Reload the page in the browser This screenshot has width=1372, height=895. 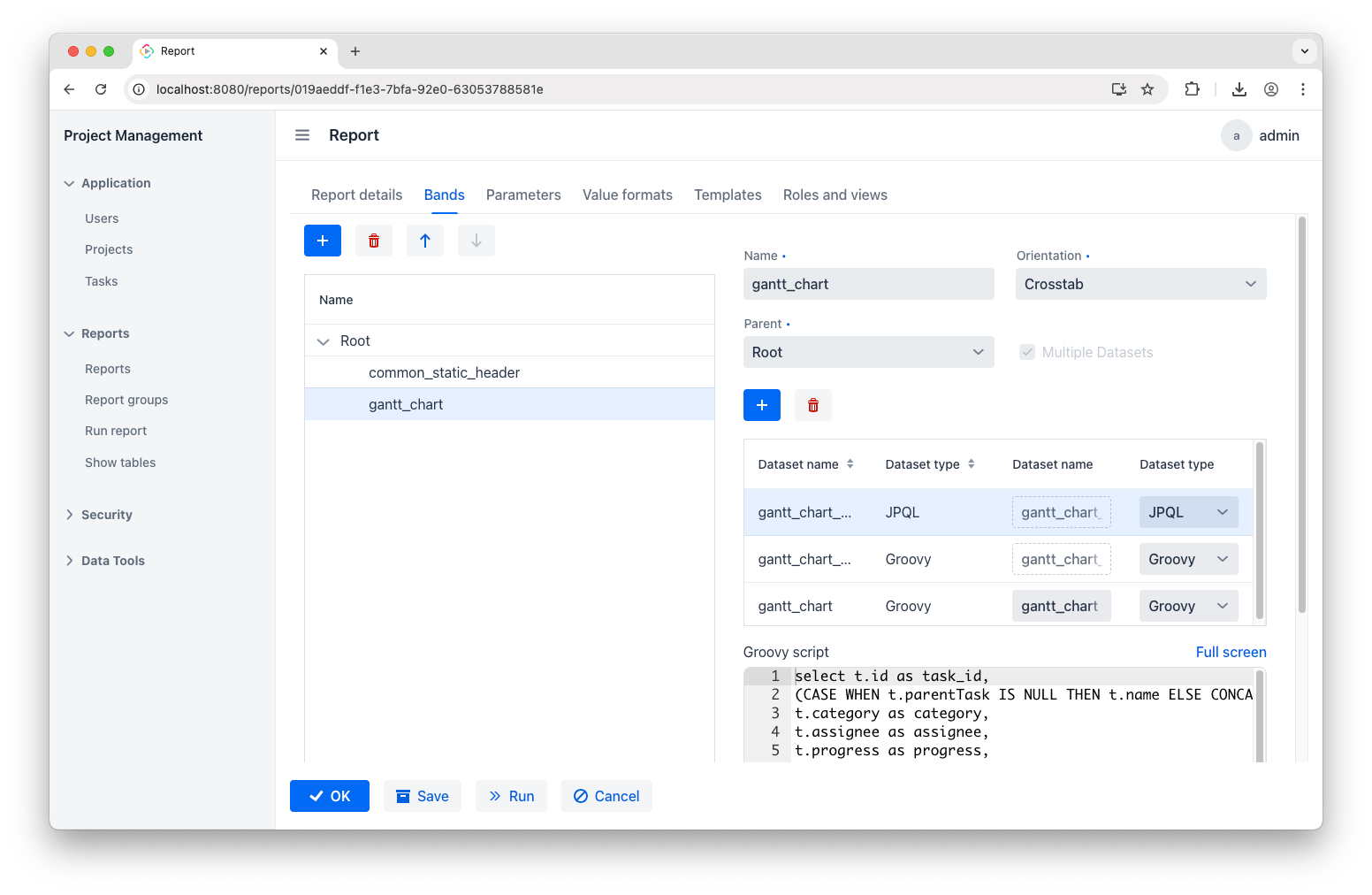click(101, 89)
